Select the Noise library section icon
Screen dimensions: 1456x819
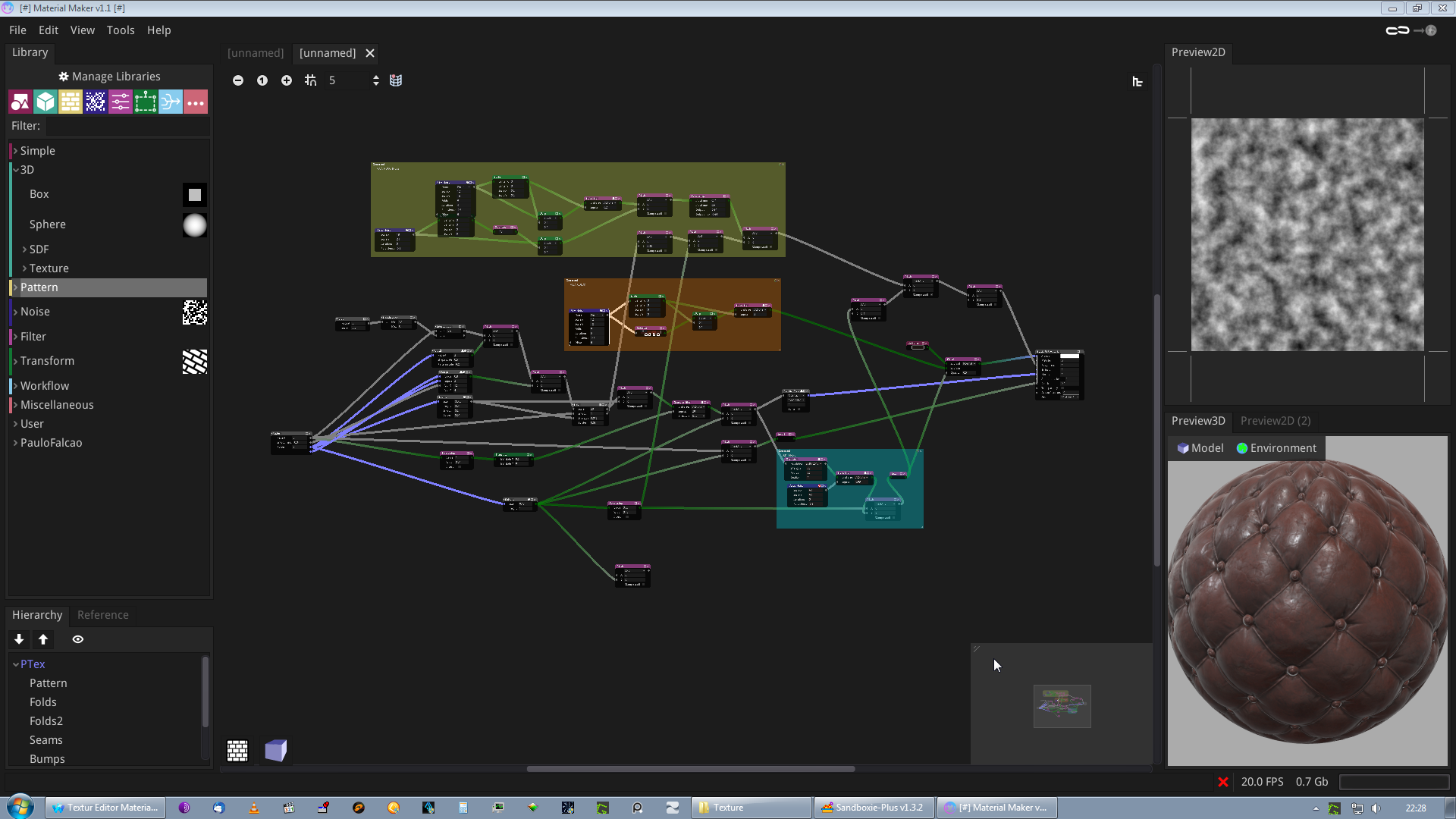coord(96,102)
